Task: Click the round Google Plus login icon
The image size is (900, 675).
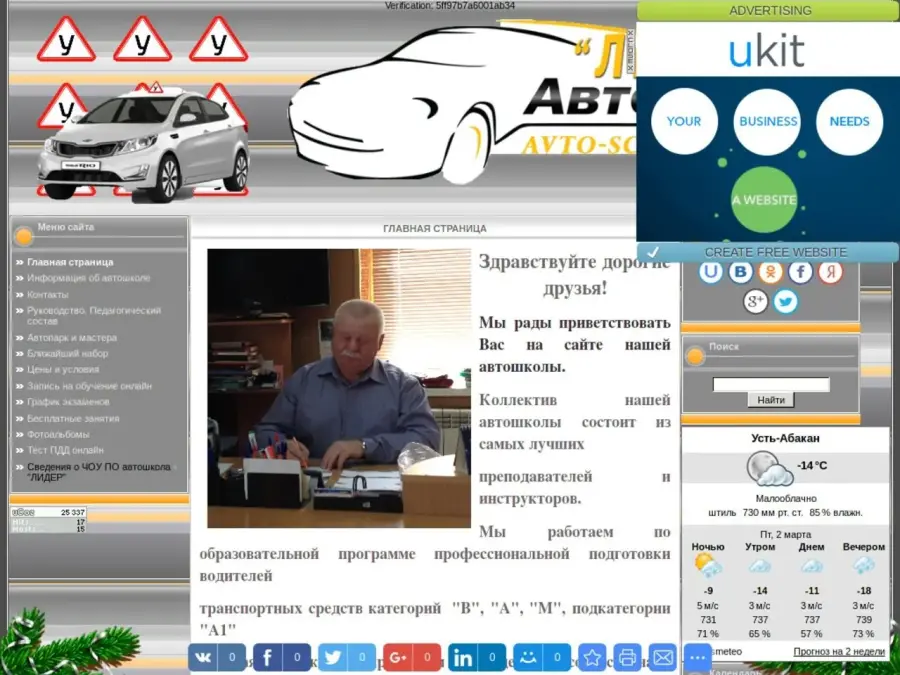Action: coord(756,301)
